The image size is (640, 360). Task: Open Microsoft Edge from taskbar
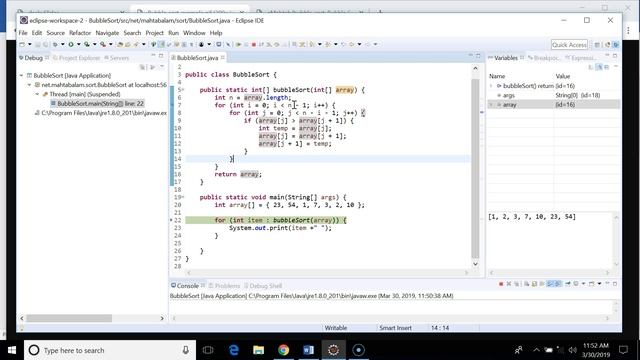[x=233, y=350]
